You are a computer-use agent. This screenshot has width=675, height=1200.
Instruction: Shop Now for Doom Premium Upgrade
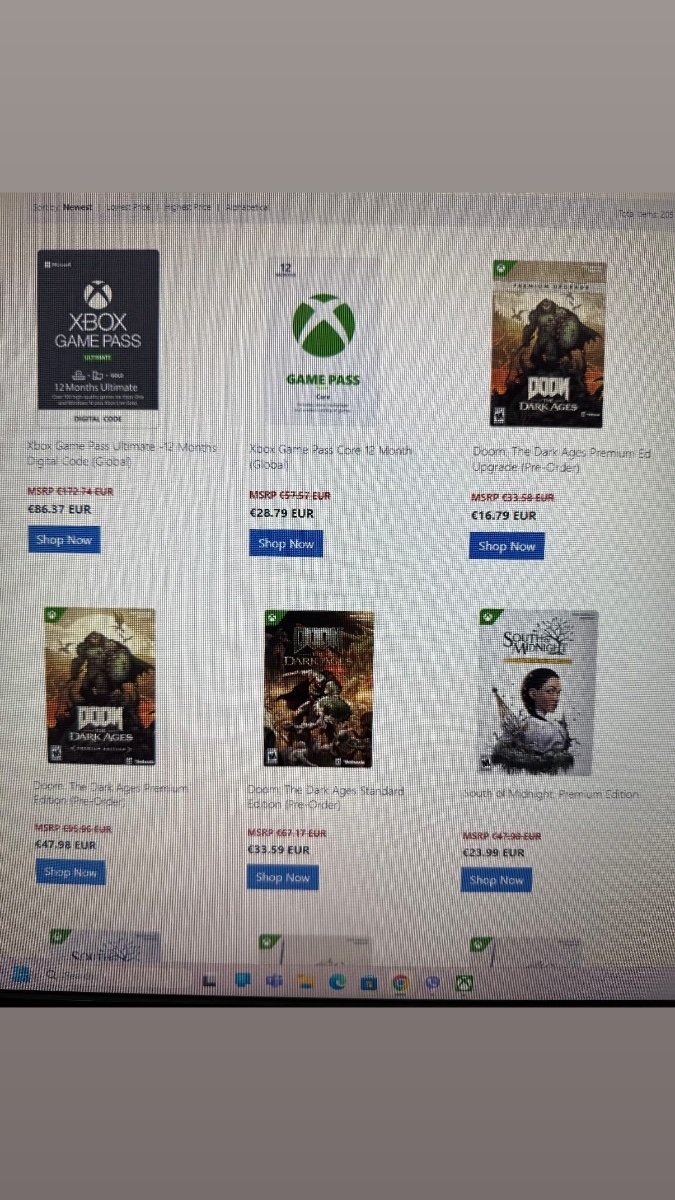pos(507,546)
